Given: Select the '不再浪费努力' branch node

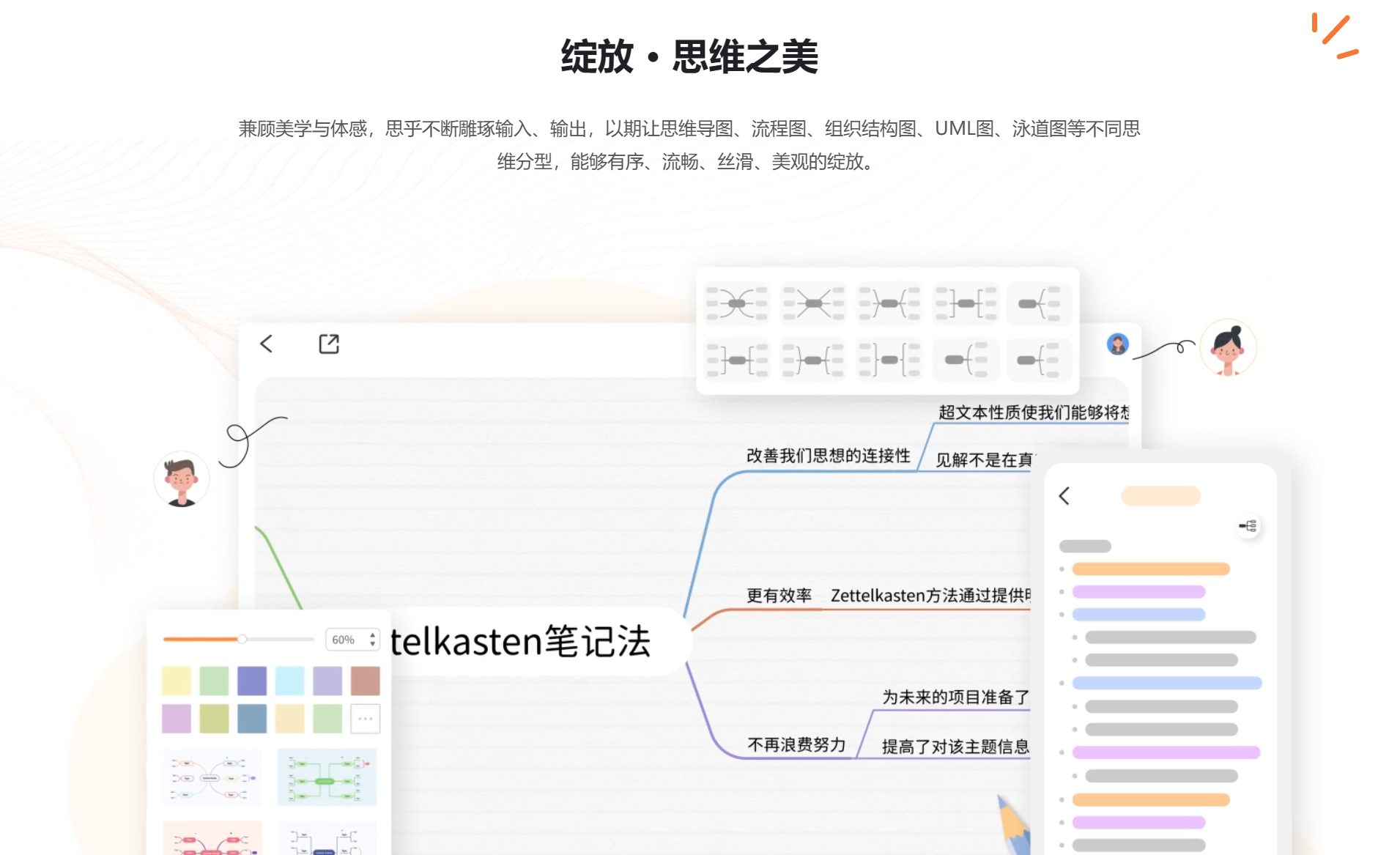Looking at the screenshot, I should point(796,745).
